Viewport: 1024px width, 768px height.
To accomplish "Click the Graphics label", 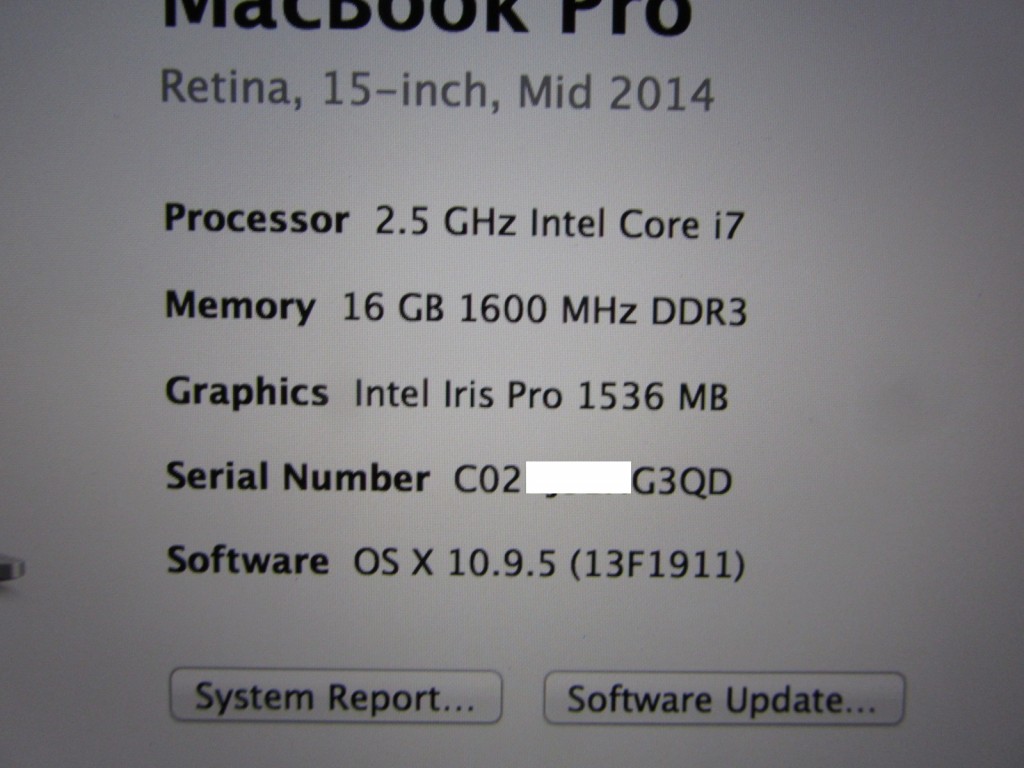I will tap(247, 392).
